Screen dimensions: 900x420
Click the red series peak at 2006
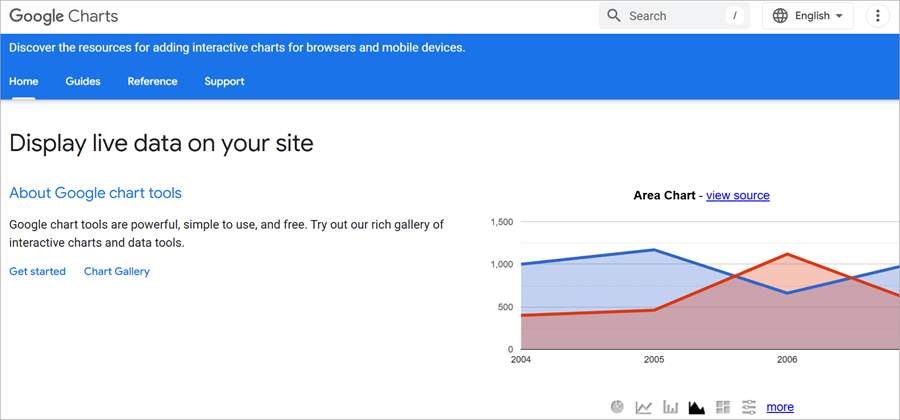point(787,254)
